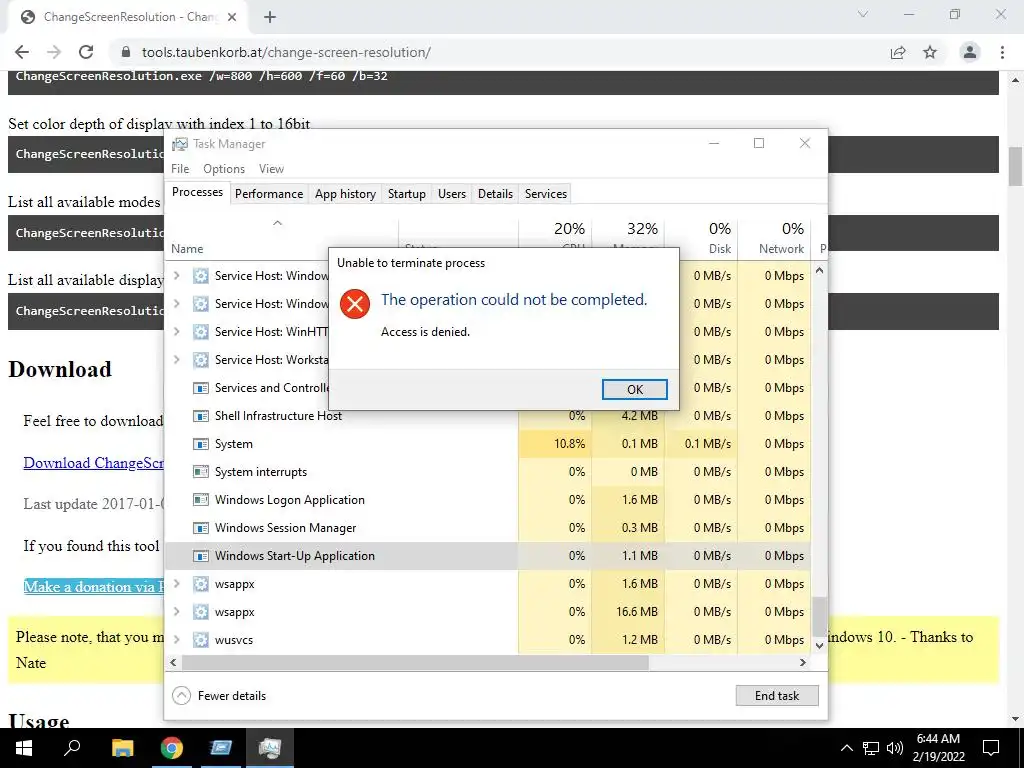Click the Shell Infrastructure Host icon
1024x768 pixels.
(x=200, y=416)
